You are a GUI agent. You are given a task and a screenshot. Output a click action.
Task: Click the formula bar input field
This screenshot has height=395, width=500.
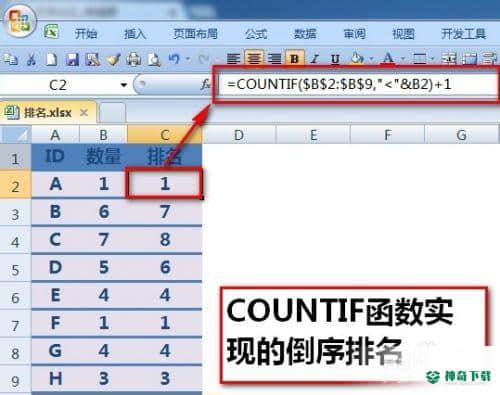tap(357, 84)
